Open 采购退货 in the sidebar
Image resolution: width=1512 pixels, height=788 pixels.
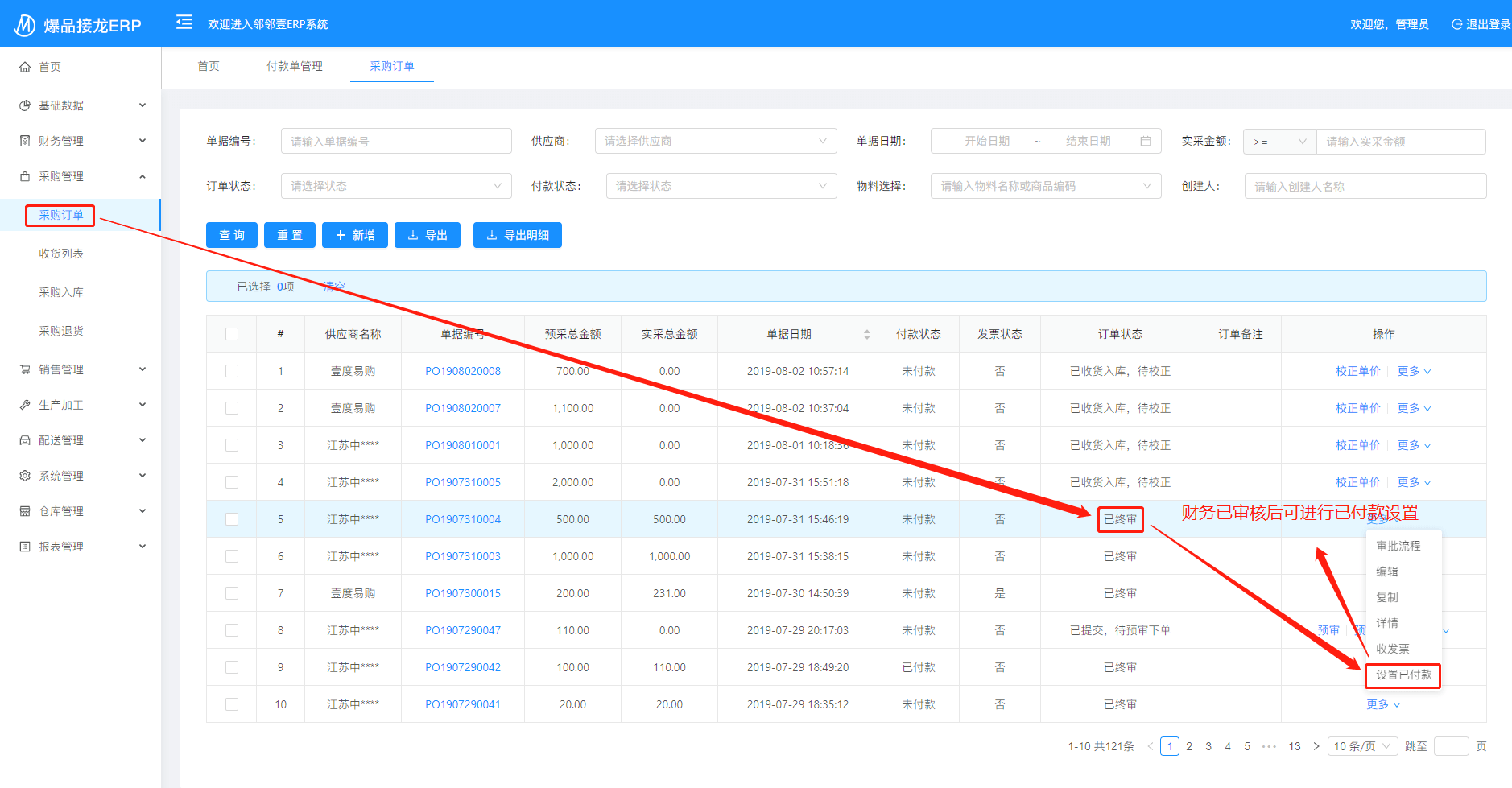pyautogui.click(x=61, y=331)
